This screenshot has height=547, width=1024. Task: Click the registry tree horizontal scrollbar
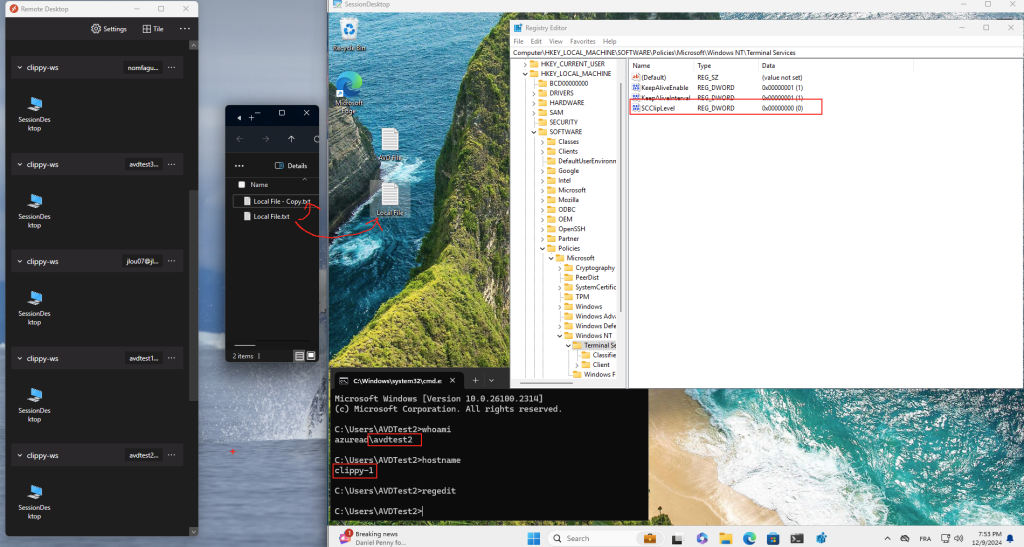pos(546,383)
